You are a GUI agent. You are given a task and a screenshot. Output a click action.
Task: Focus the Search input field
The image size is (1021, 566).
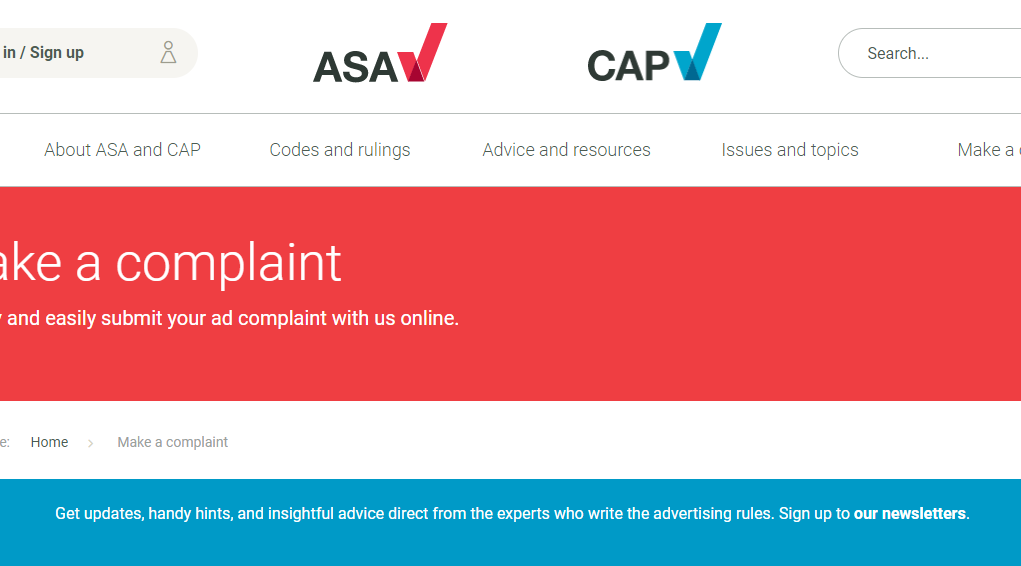click(x=940, y=54)
